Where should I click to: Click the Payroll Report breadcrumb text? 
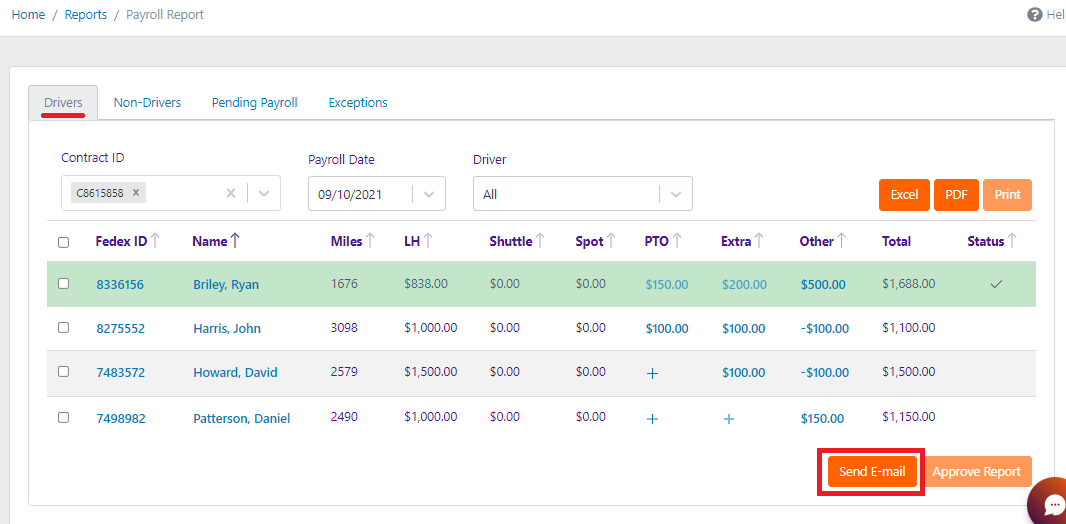[x=165, y=14]
